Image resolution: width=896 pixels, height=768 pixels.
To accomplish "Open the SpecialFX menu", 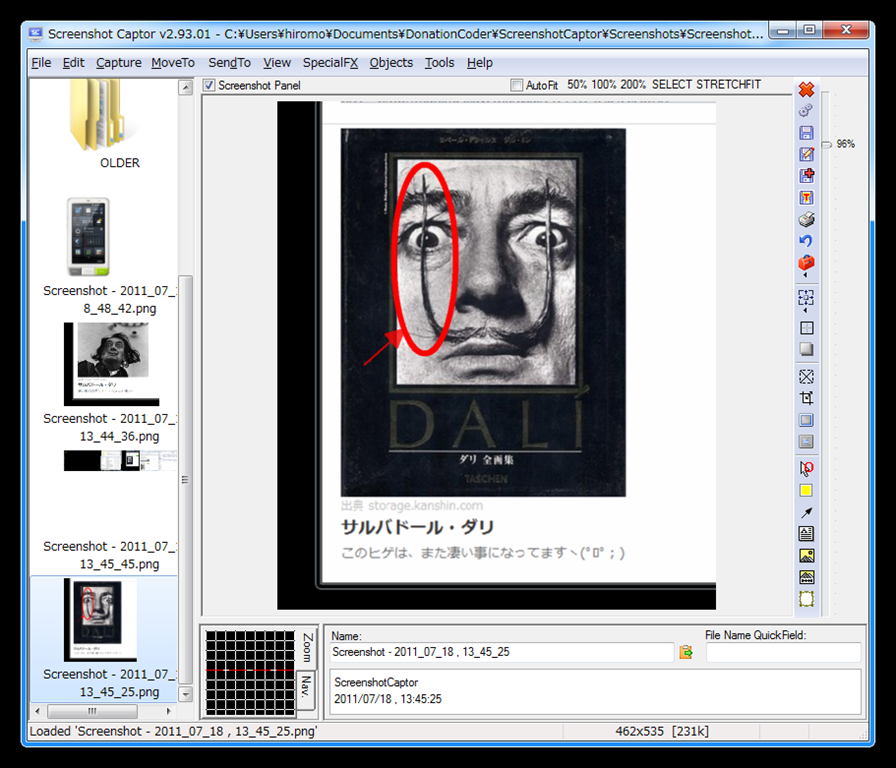I will 330,63.
